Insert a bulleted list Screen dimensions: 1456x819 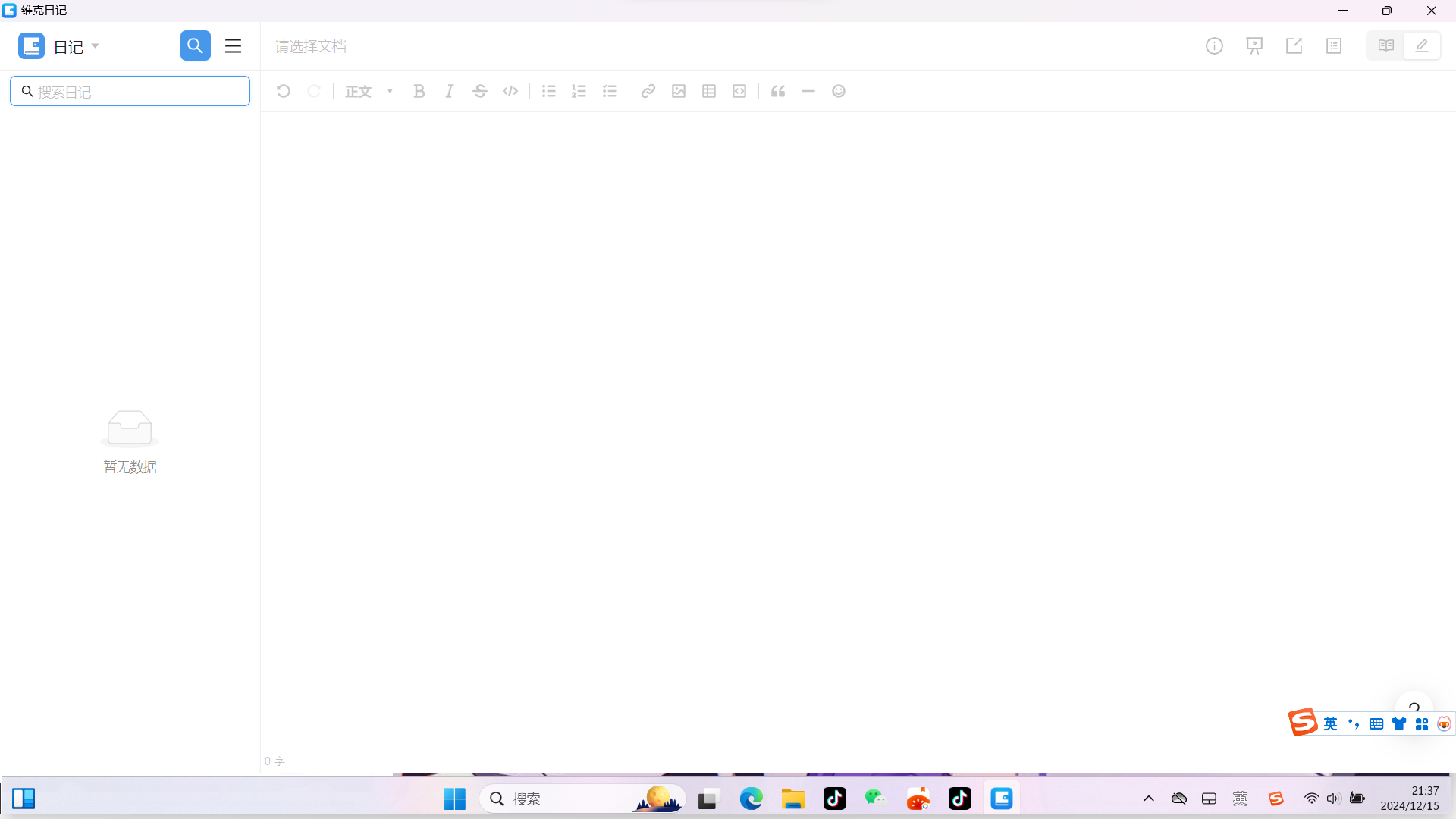tap(549, 91)
